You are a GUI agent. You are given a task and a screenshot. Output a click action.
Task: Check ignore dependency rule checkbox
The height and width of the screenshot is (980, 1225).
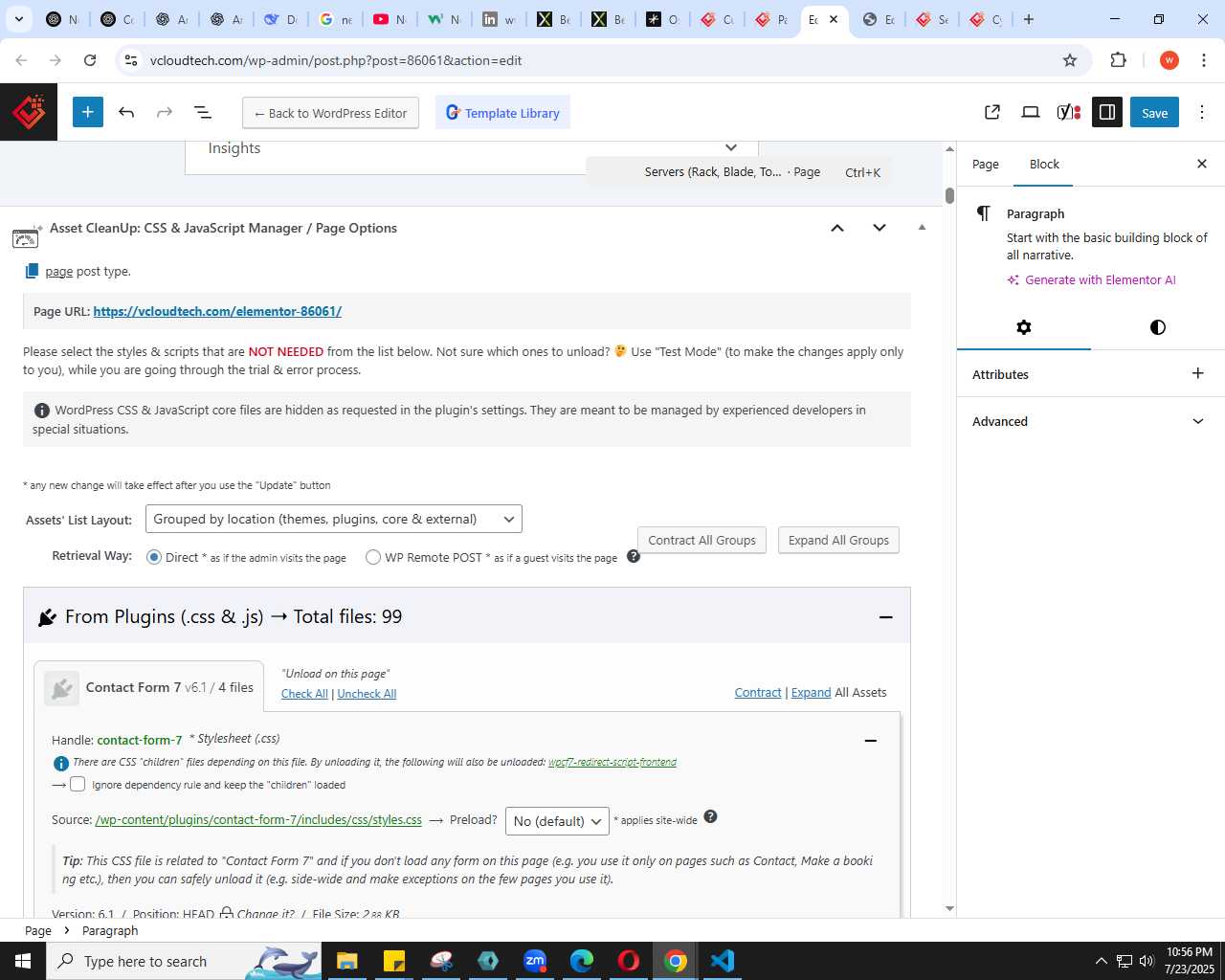[x=78, y=784]
